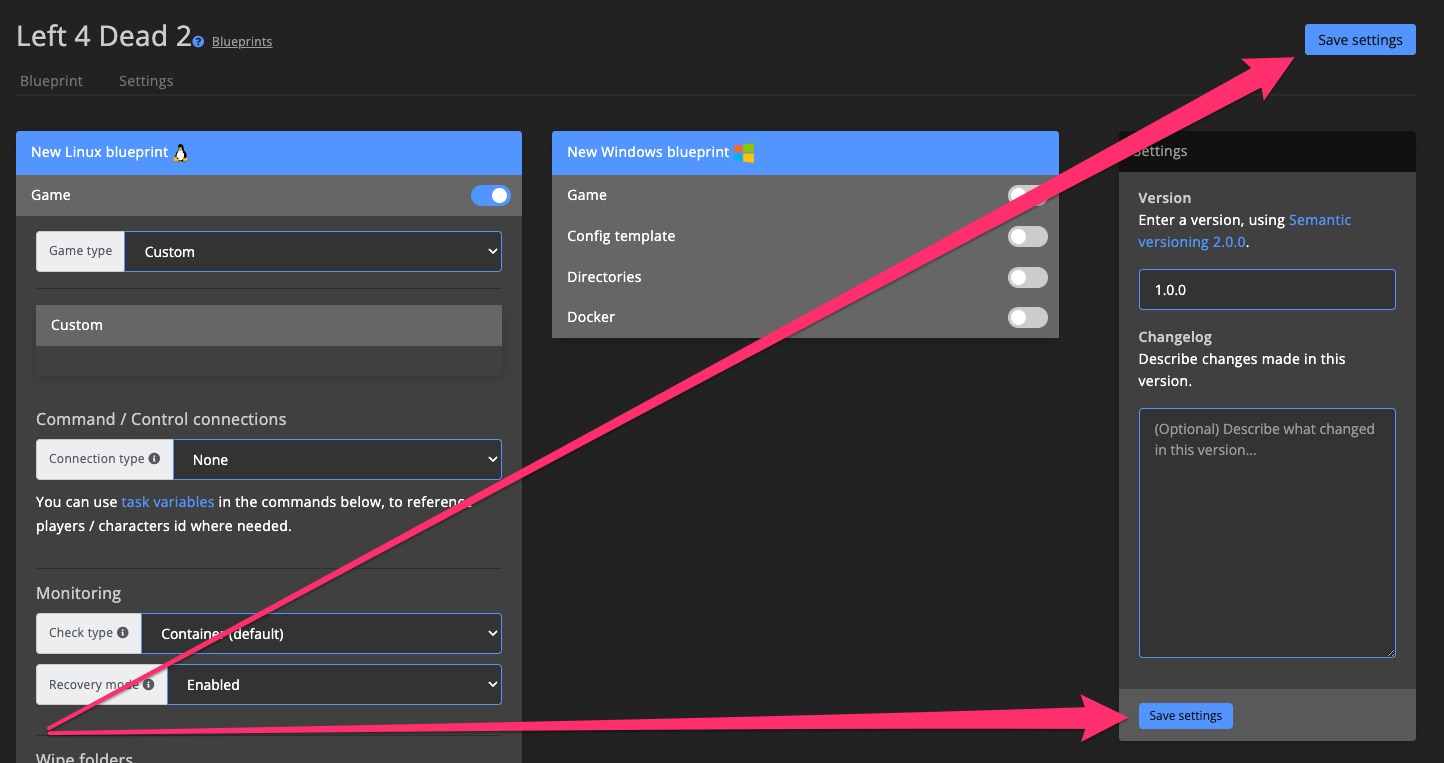The image size is (1444, 763).
Task: Switch to the Settings tab
Action: point(146,81)
